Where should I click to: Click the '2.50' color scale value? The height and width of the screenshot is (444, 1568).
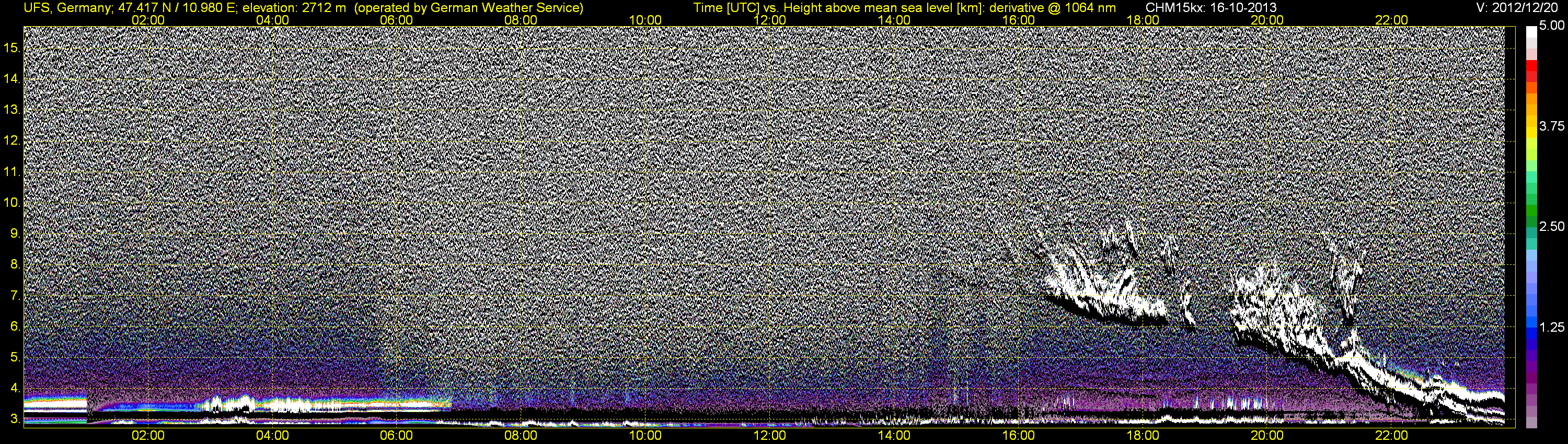point(1552,226)
